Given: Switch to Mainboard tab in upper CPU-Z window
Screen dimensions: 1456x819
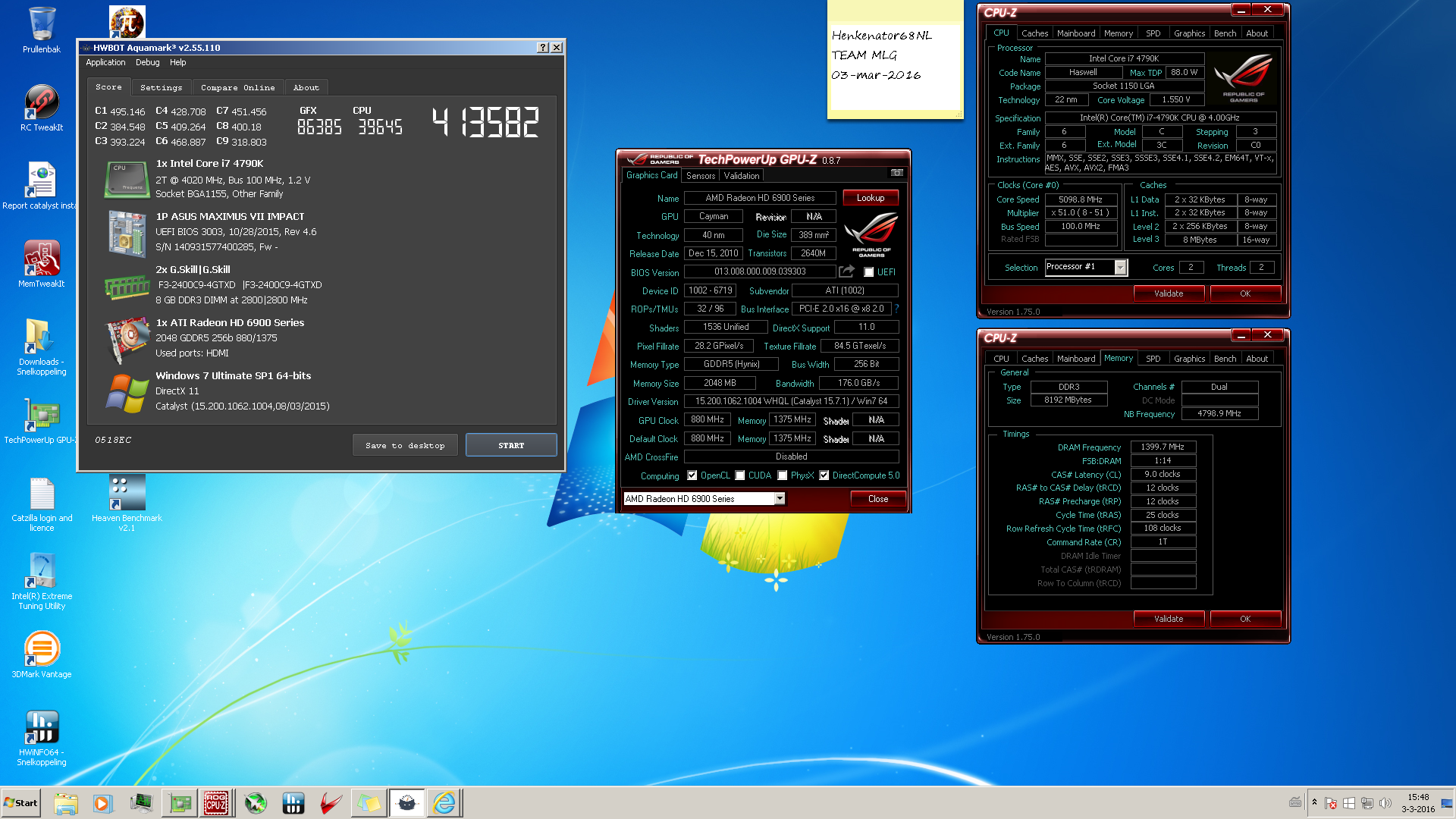Looking at the screenshot, I should click(x=1076, y=33).
